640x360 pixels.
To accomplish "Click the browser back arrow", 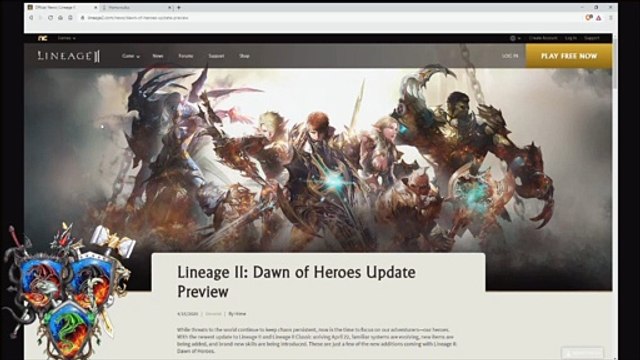I will point(31,18).
